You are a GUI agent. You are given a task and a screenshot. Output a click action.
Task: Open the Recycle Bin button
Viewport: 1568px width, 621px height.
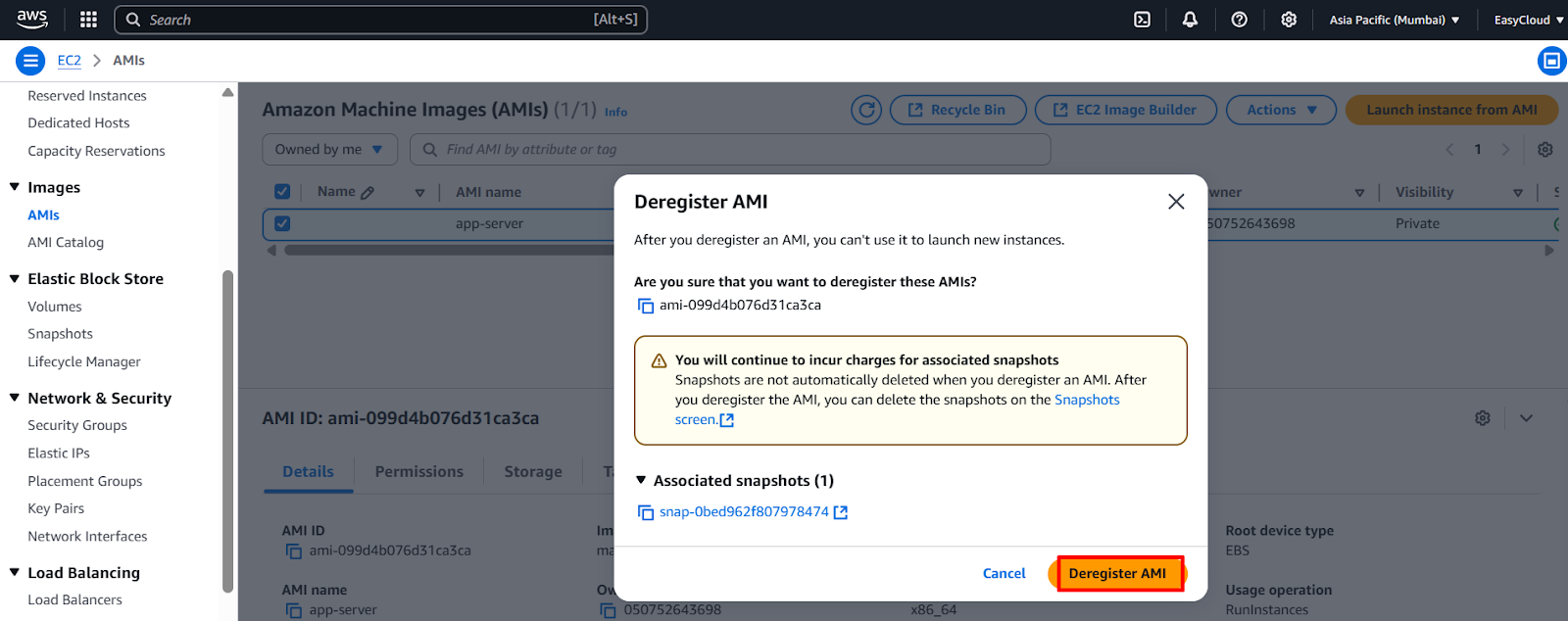click(x=957, y=110)
